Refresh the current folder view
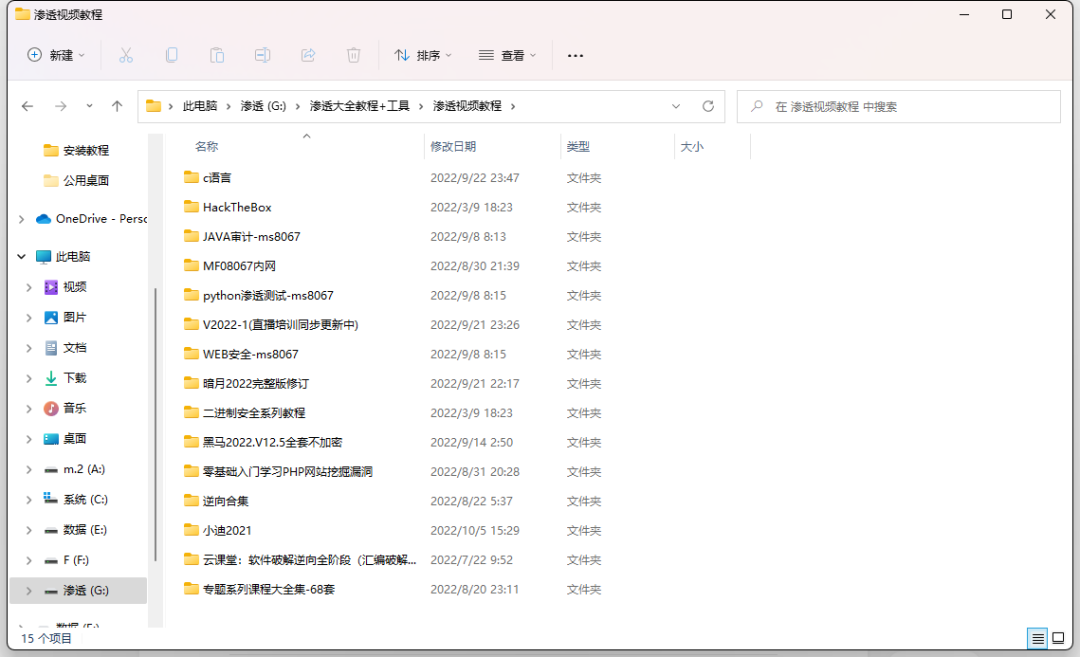This screenshot has width=1080, height=657. [708, 106]
